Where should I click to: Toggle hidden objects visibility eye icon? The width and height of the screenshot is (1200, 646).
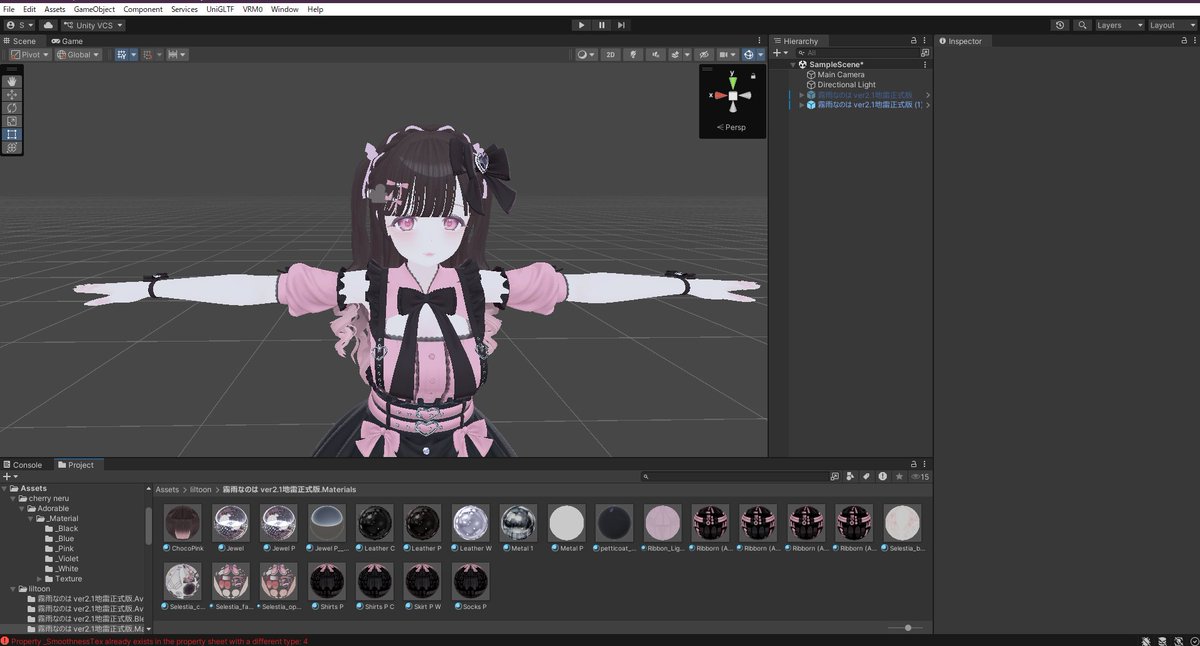[703, 55]
